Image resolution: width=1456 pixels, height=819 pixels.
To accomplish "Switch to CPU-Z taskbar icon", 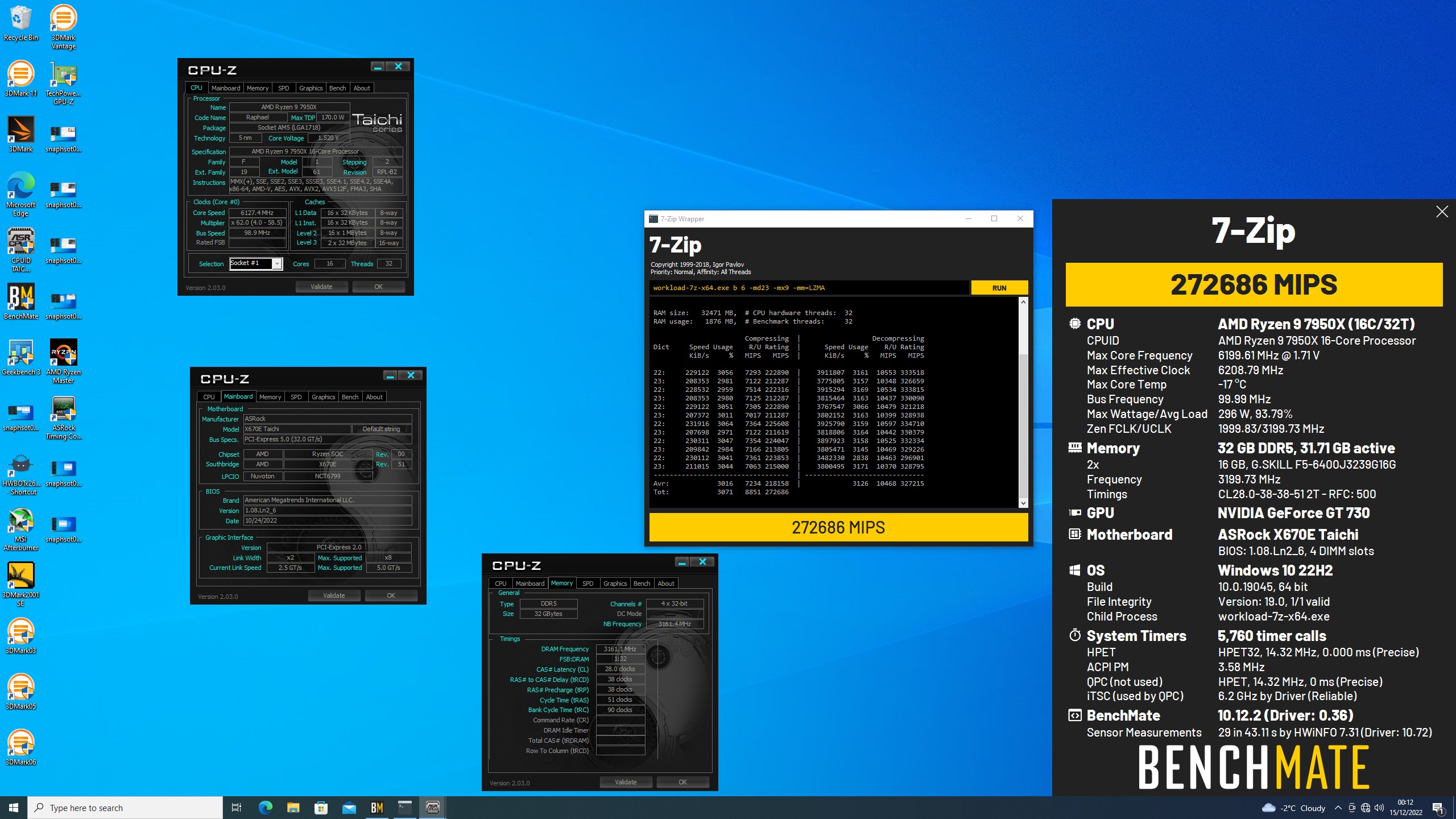I will click(432, 808).
